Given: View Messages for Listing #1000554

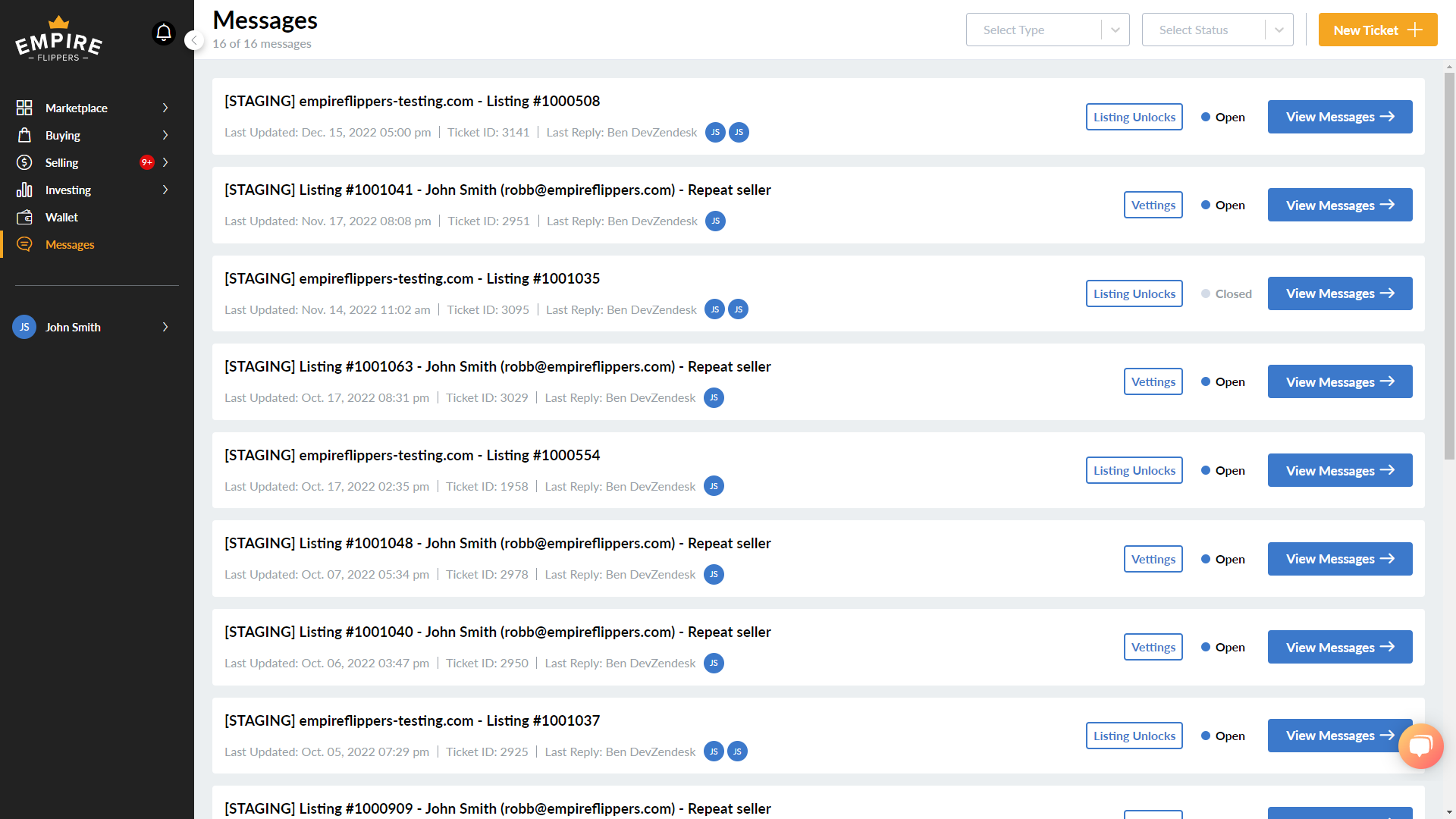Looking at the screenshot, I should click(1340, 470).
